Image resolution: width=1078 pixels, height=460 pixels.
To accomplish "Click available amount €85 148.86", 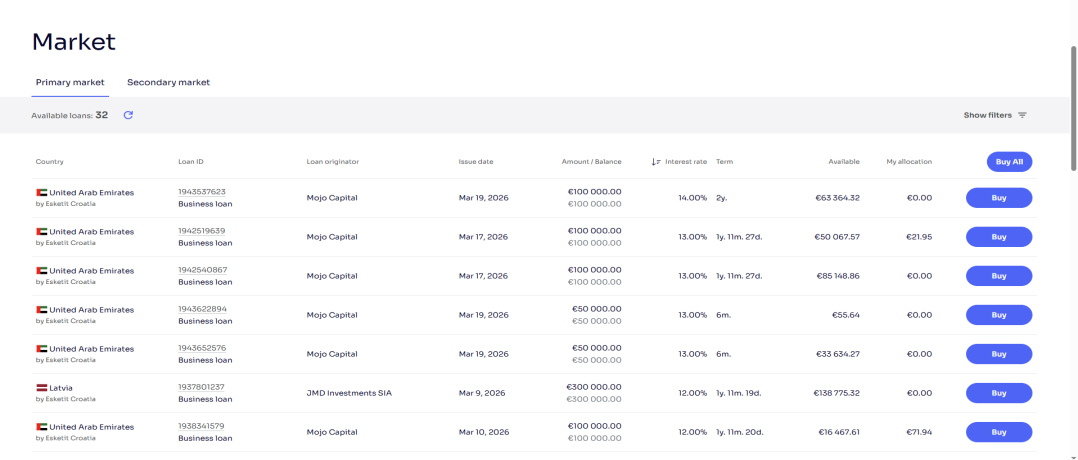I will coord(837,276).
